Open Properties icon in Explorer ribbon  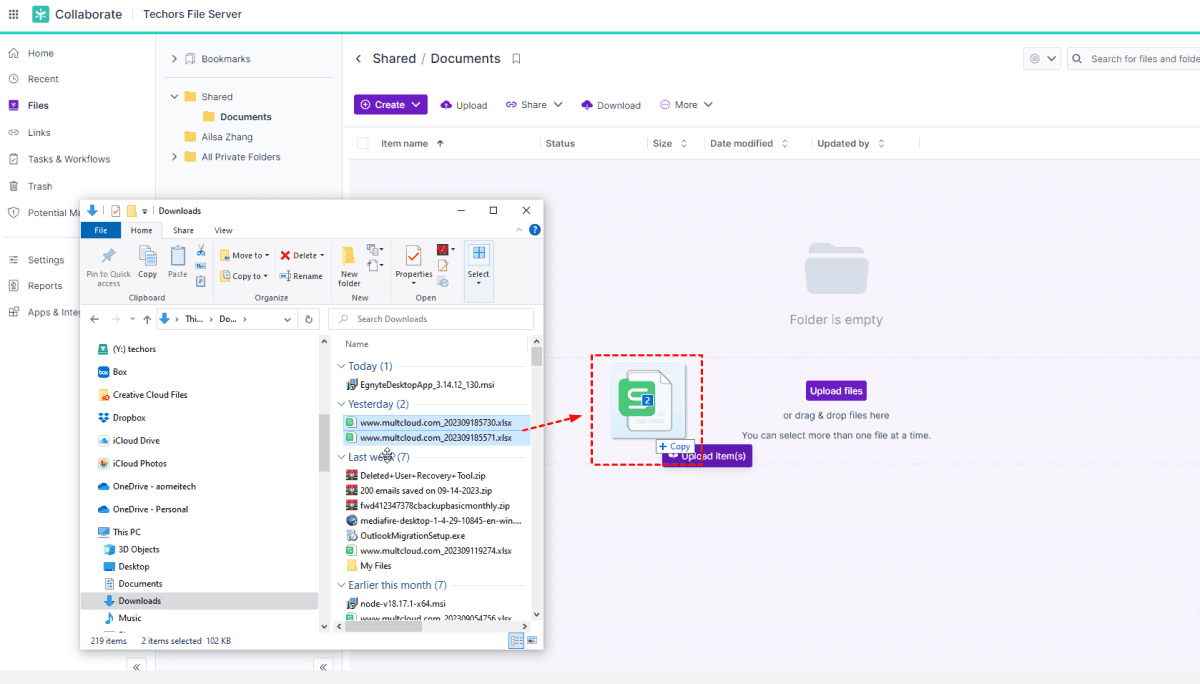(x=413, y=262)
